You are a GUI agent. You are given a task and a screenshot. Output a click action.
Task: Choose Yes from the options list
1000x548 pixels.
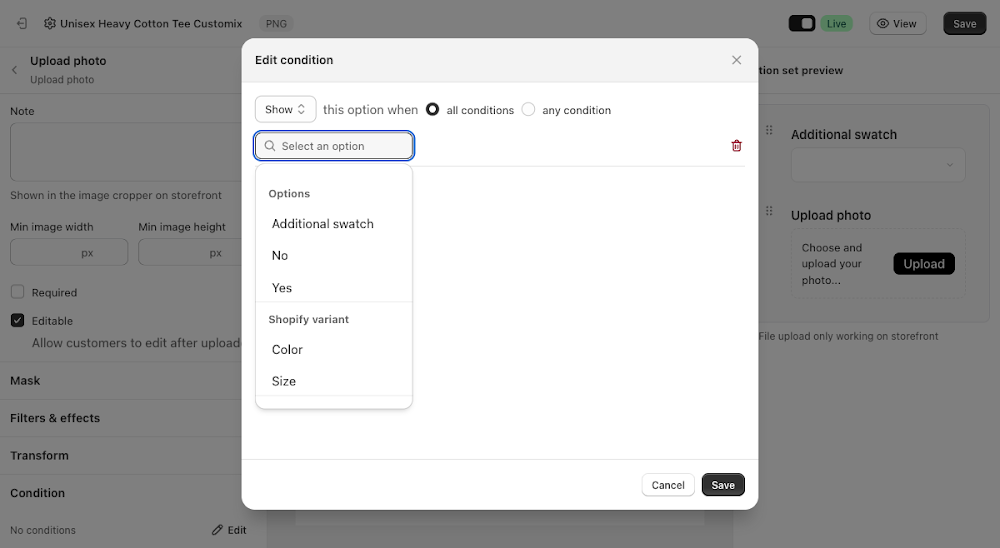pos(334,288)
